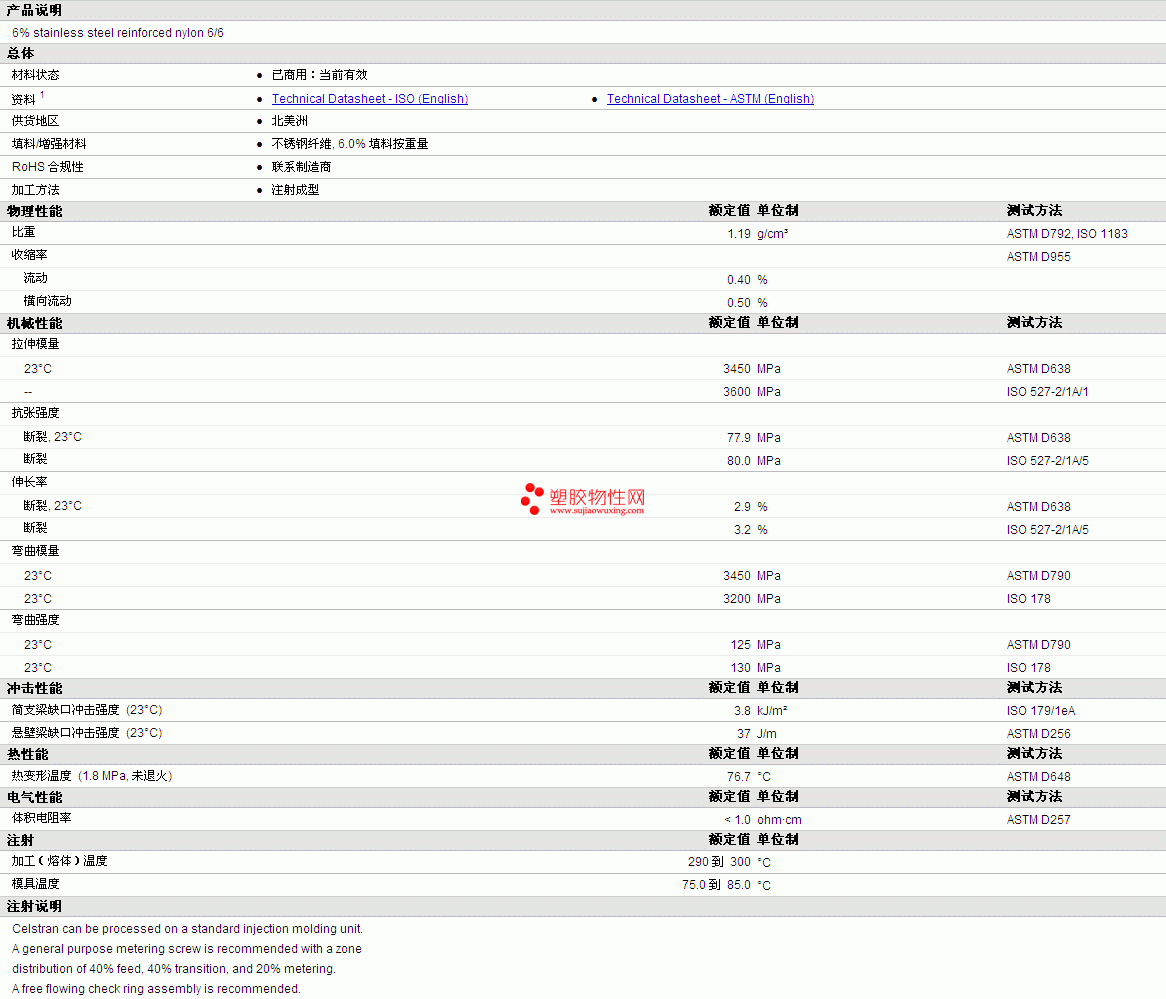Click the 'Celstran can be processed' note line
Image resolution: width=1166 pixels, height=999 pixels.
pyautogui.click(x=187, y=929)
